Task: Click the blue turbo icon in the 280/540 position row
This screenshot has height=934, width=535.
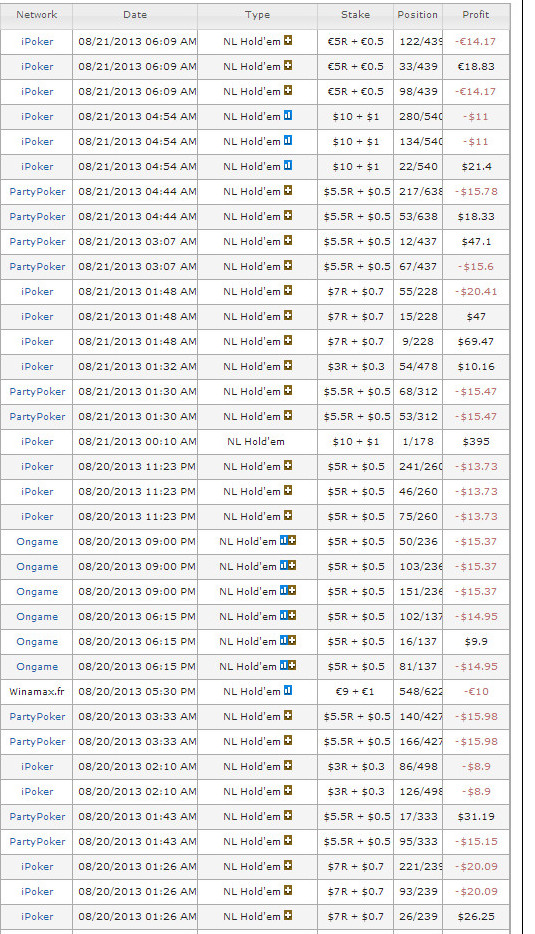Action: (x=288, y=116)
